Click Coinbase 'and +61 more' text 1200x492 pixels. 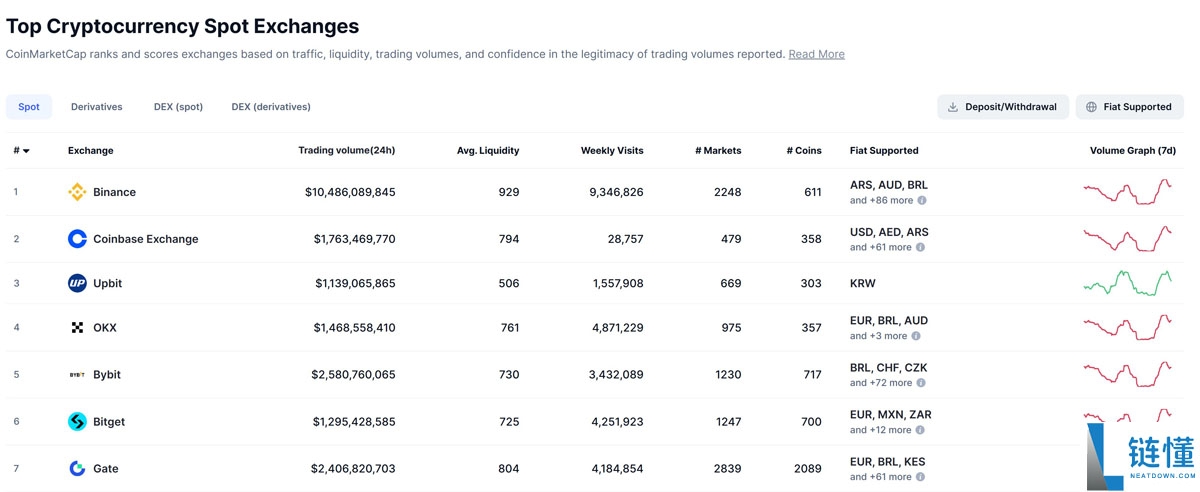click(881, 247)
